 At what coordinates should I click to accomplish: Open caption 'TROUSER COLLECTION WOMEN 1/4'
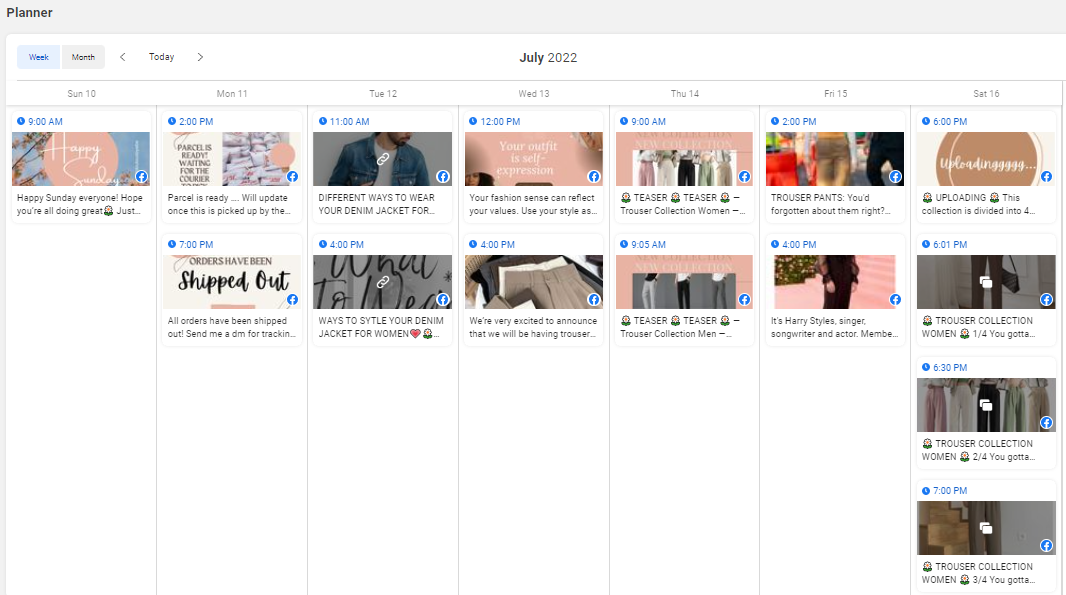coord(979,327)
